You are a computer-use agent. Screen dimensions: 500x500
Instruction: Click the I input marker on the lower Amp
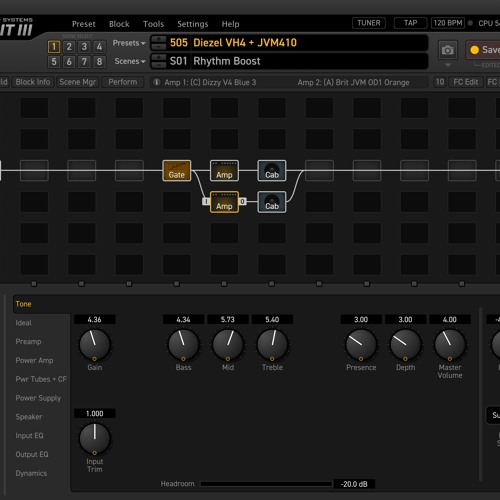tap(206, 201)
